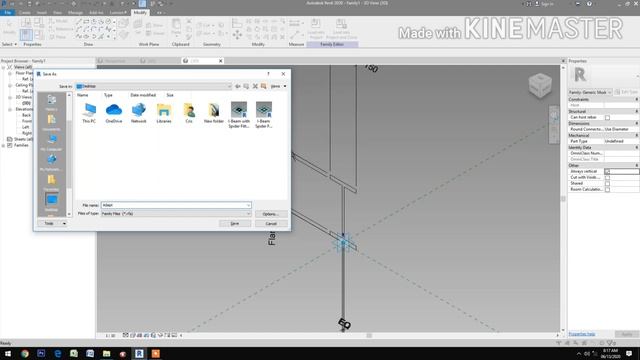Toggle Room Calculation Point checkbox

(x=607, y=189)
